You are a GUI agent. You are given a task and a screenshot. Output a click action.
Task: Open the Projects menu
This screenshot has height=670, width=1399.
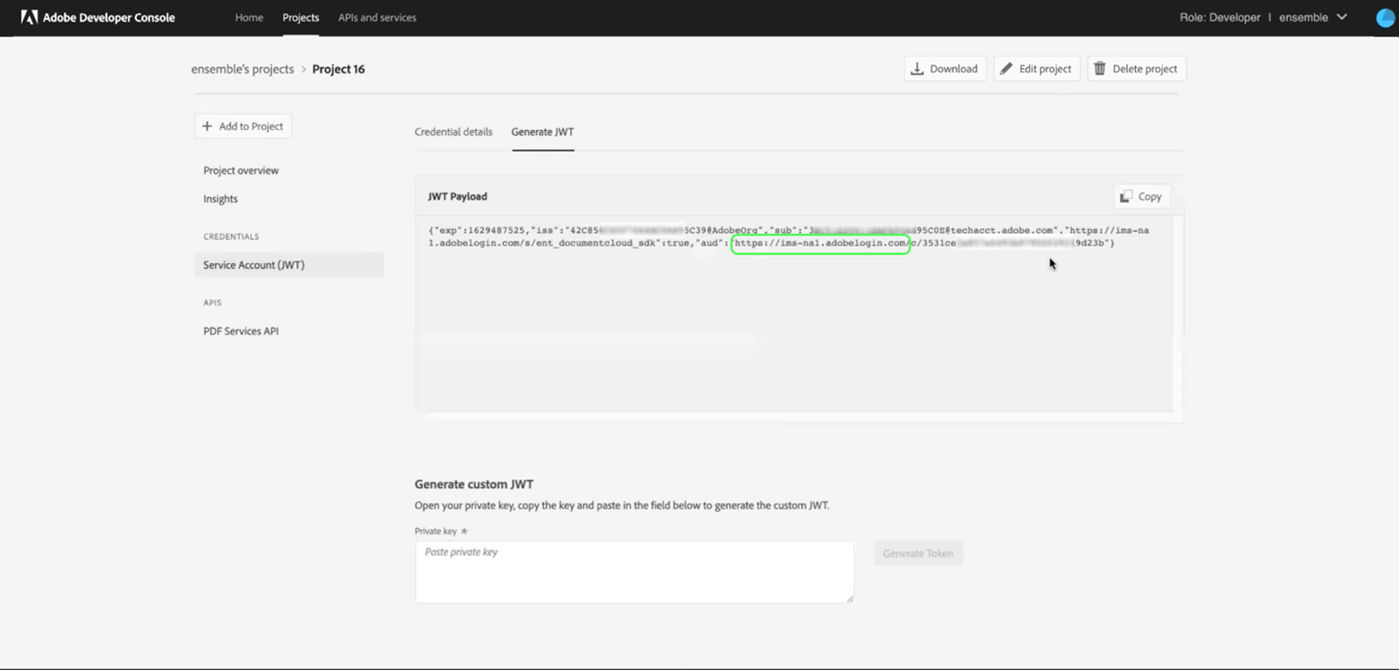pyautogui.click(x=301, y=17)
